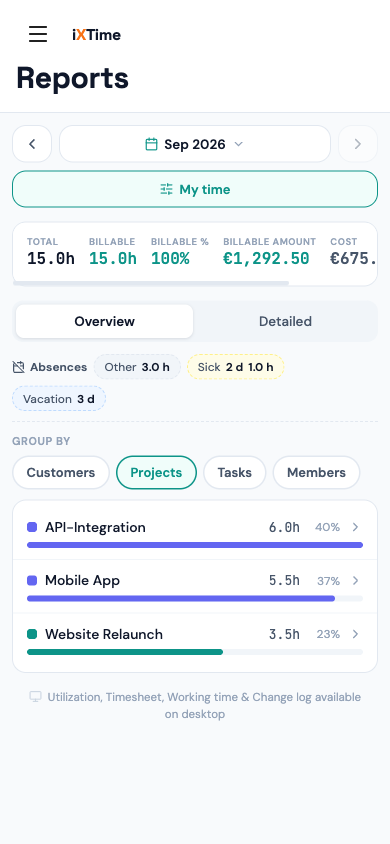Click the Absences label
This screenshot has width=390, height=844.
point(59,367)
